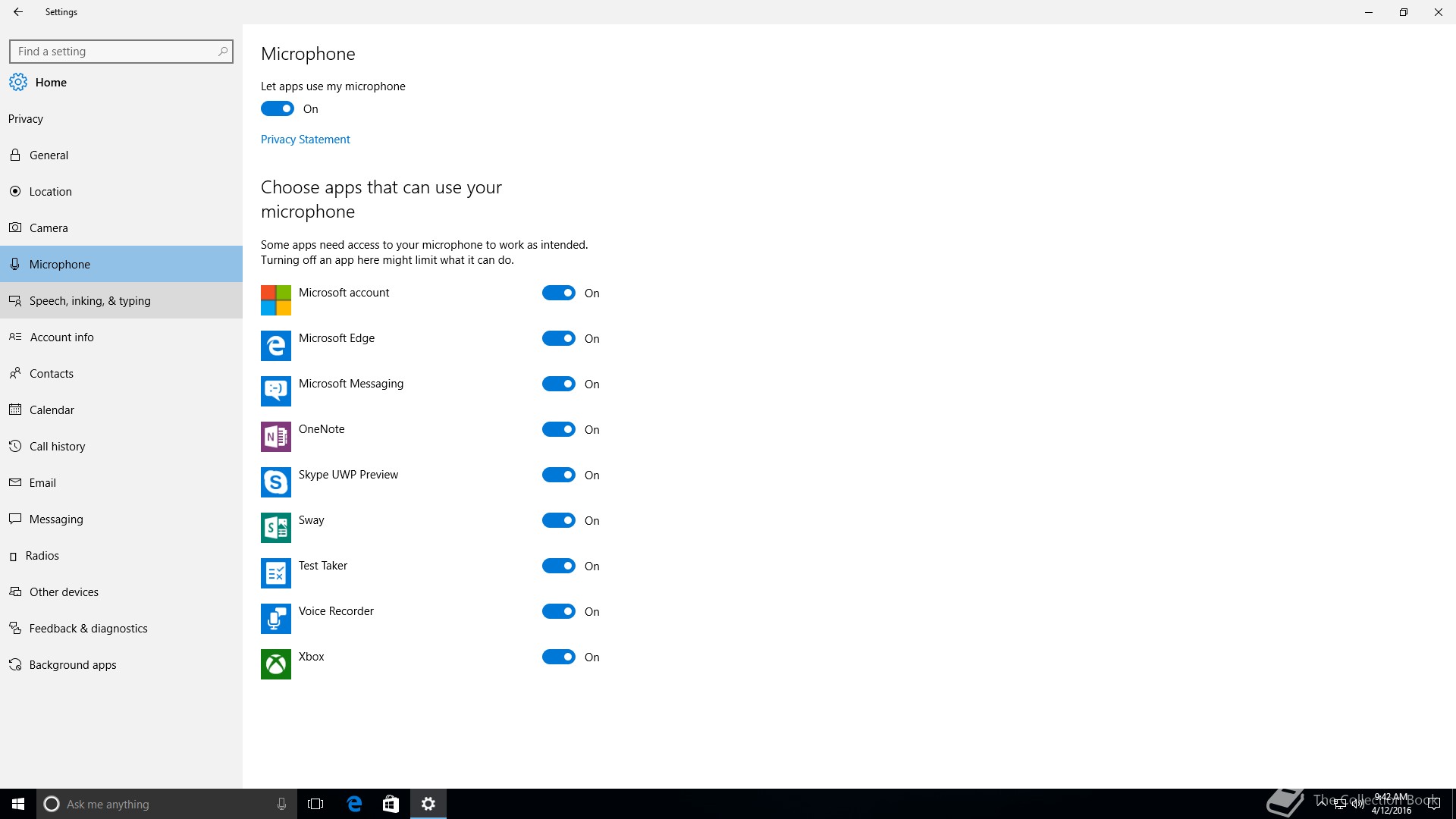Open the Contacts privacy section

(x=121, y=373)
